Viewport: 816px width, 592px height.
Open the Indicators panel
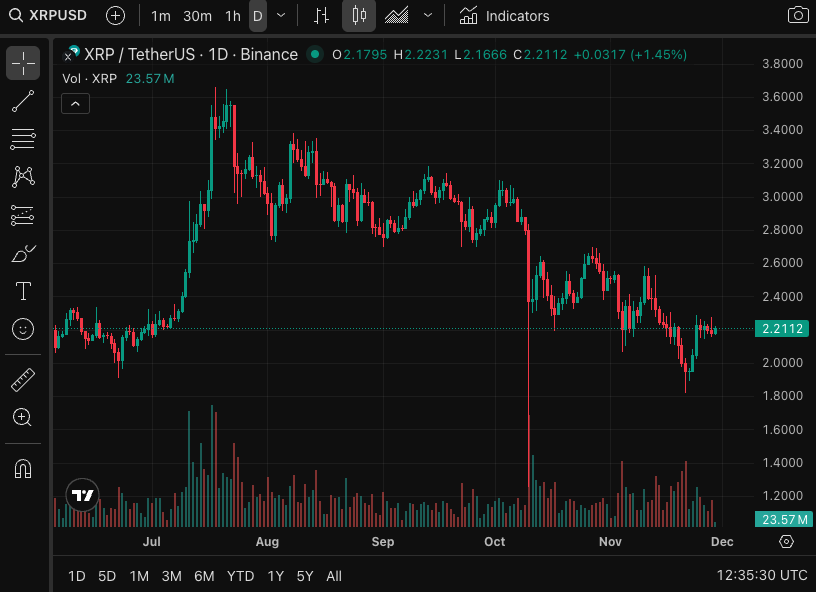click(x=505, y=16)
